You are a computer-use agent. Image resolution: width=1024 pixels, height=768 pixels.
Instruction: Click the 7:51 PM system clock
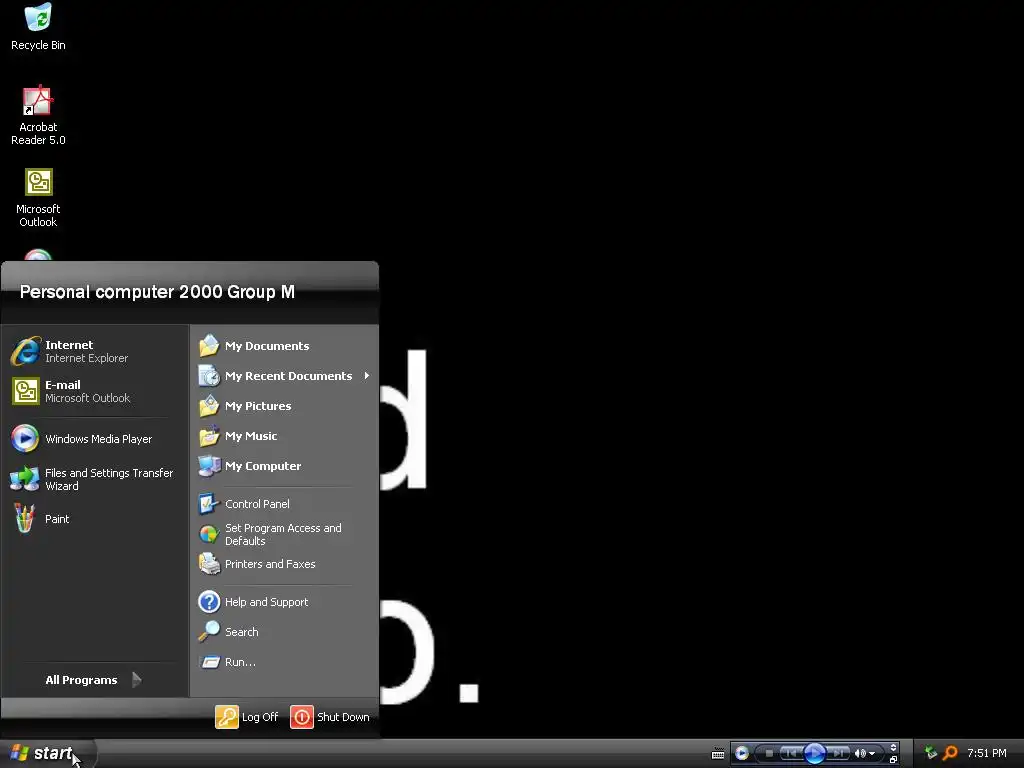point(987,753)
